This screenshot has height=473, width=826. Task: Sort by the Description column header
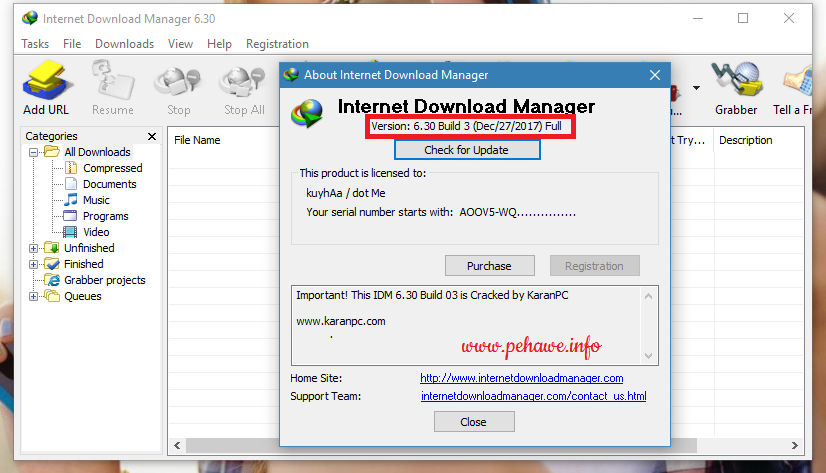[745, 140]
